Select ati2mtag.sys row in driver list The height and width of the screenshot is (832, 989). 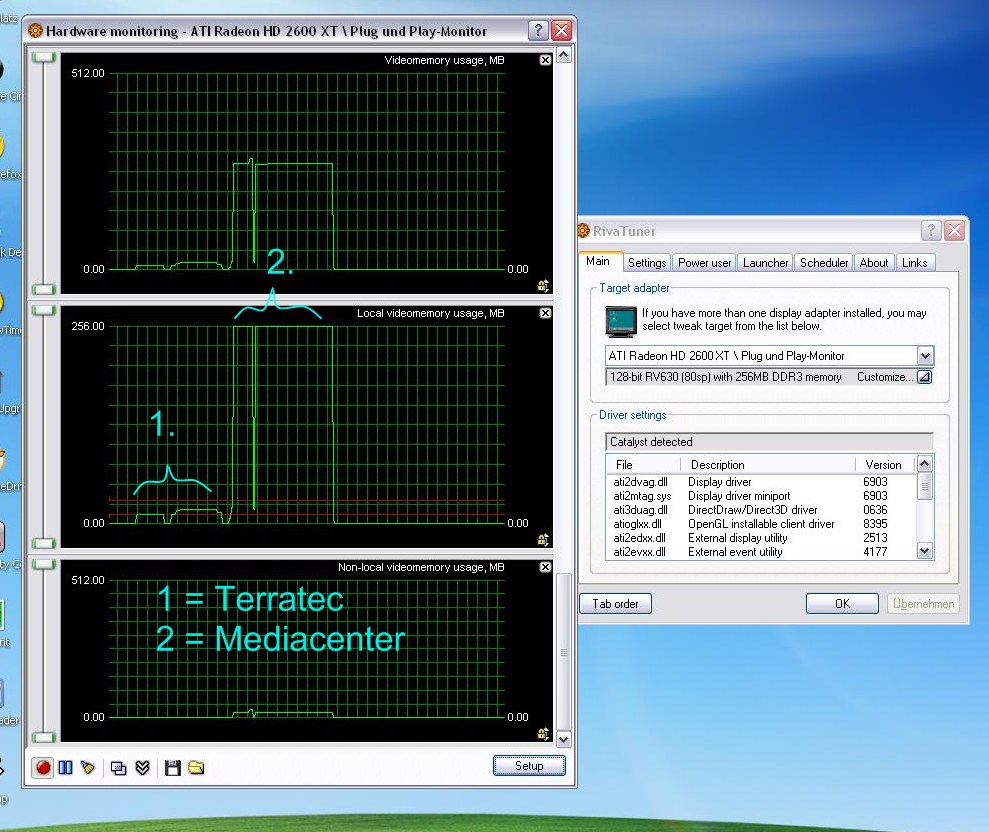(761, 496)
